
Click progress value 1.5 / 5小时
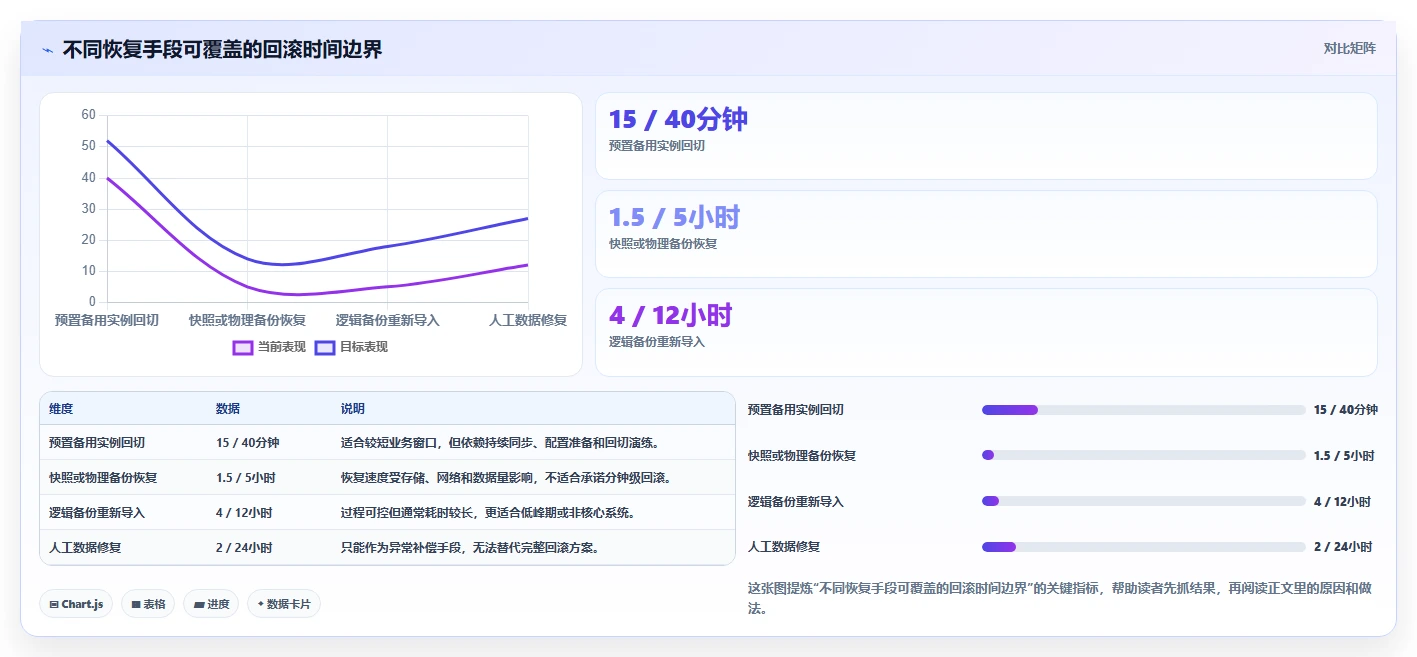(x=1344, y=455)
